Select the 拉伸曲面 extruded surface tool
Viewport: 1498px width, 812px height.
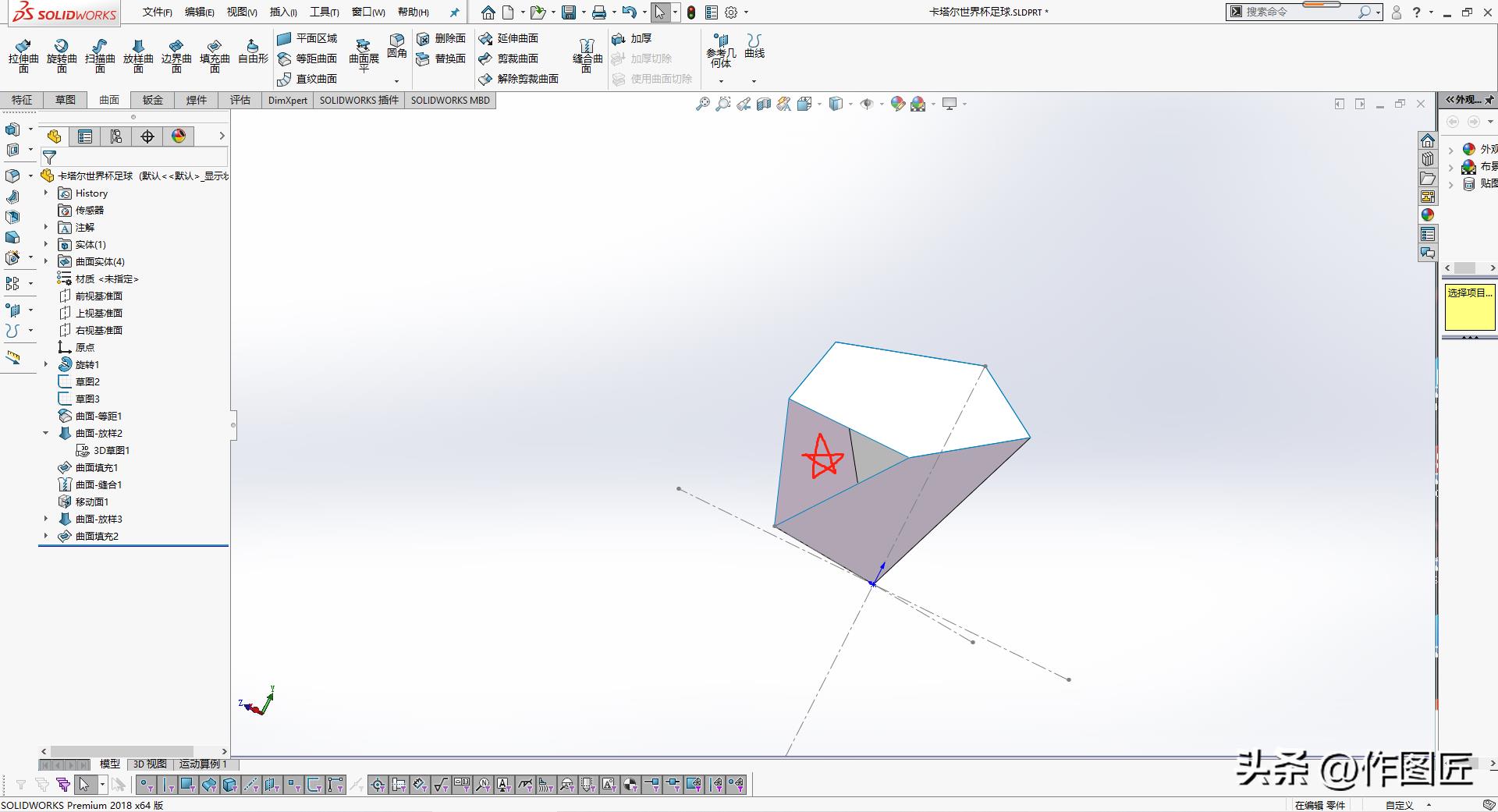[x=23, y=55]
